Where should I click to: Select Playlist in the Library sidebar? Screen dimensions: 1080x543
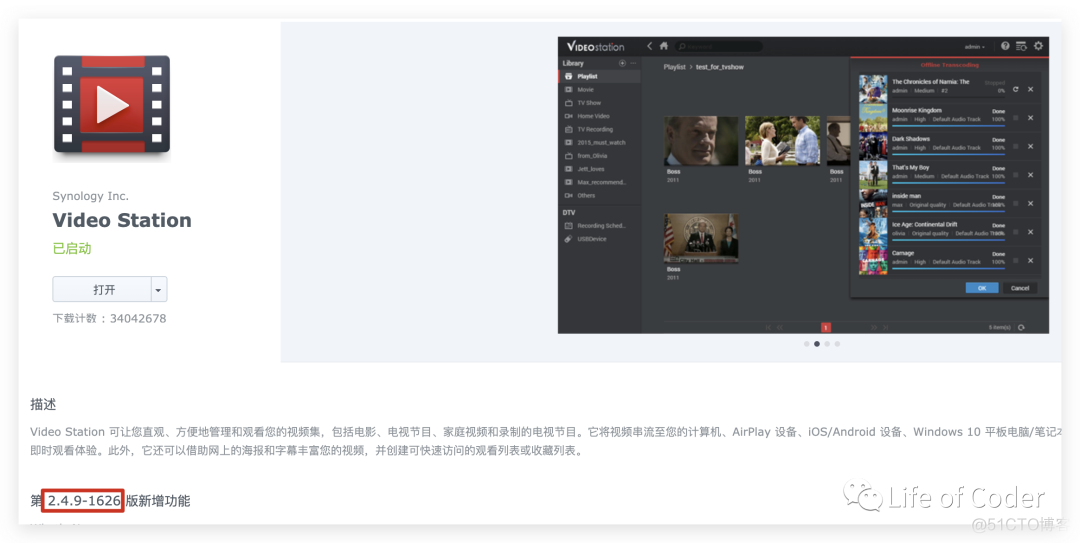coord(587,76)
